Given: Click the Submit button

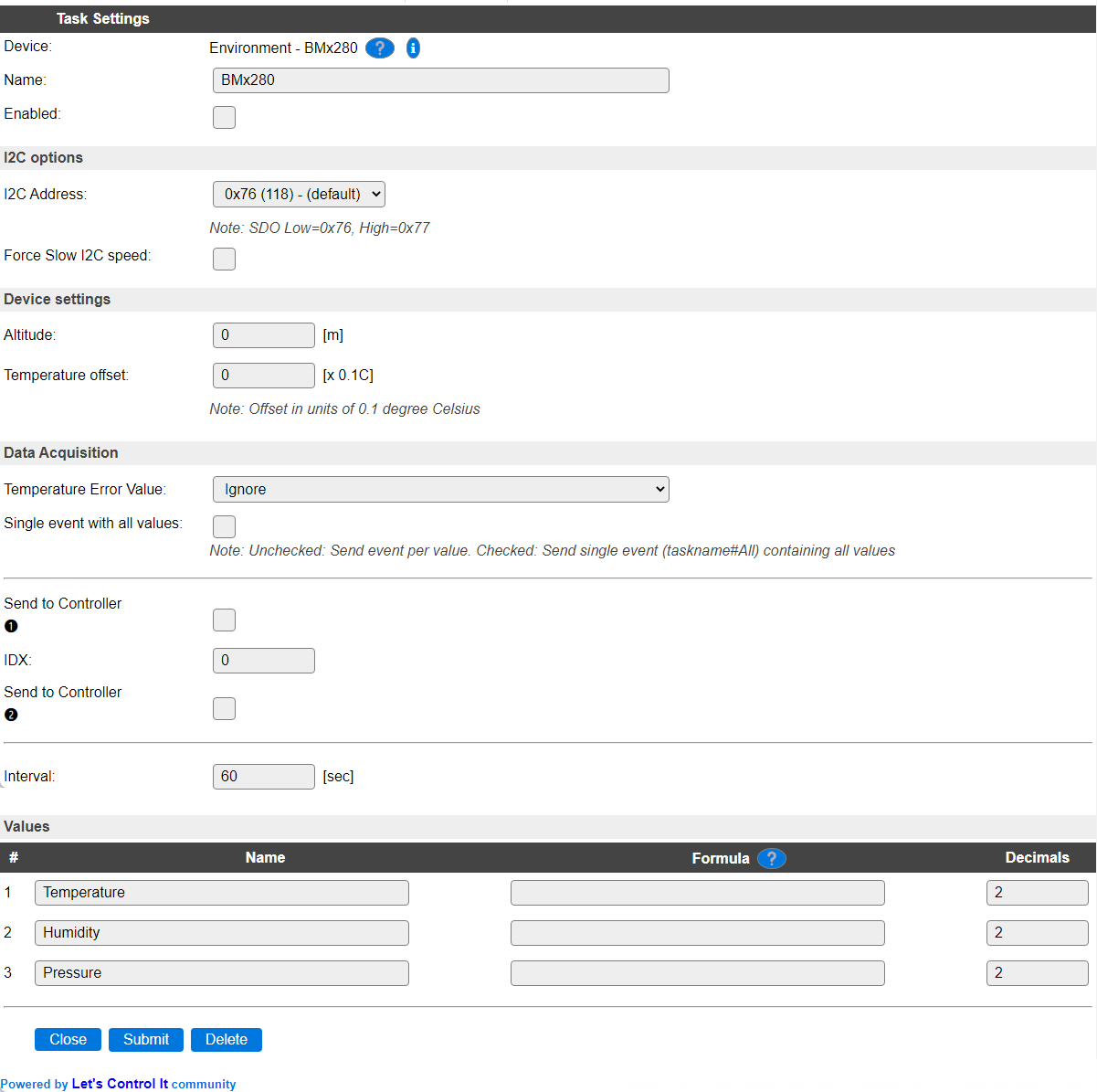Looking at the screenshot, I should (146, 1040).
